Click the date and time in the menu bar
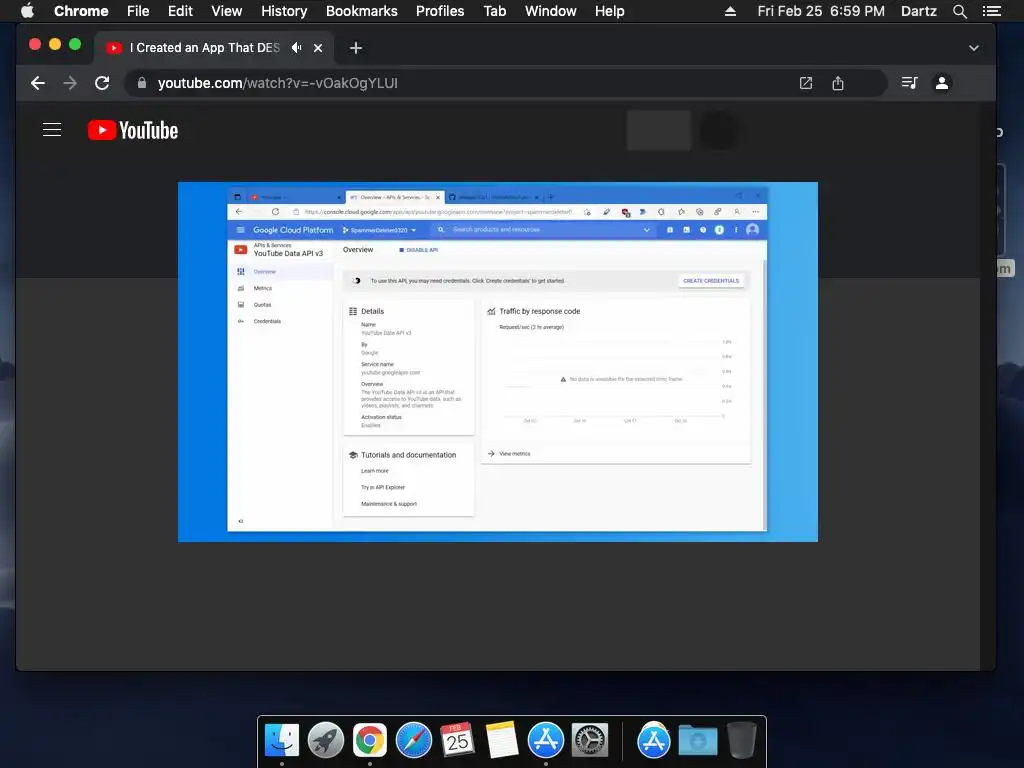Image resolution: width=1024 pixels, height=768 pixels. 821,11
